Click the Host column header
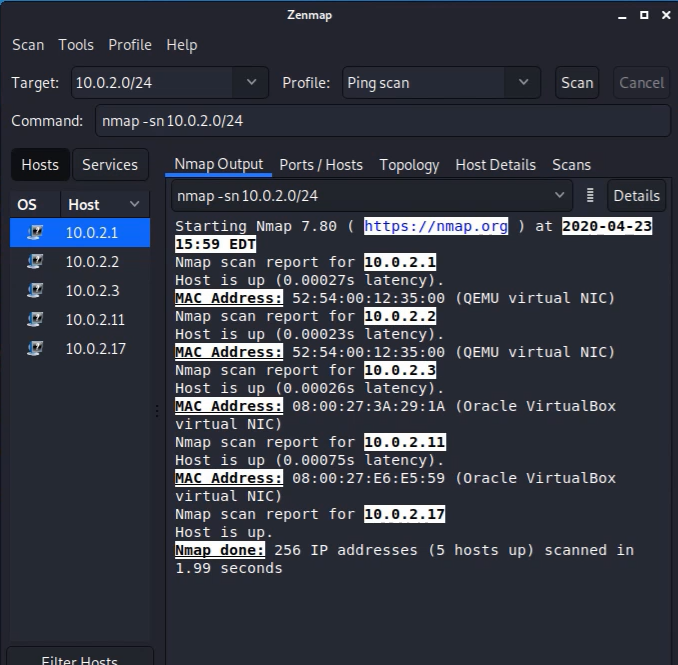Image resolution: width=678 pixels, height=665 pixels. (x=105, y=204)
